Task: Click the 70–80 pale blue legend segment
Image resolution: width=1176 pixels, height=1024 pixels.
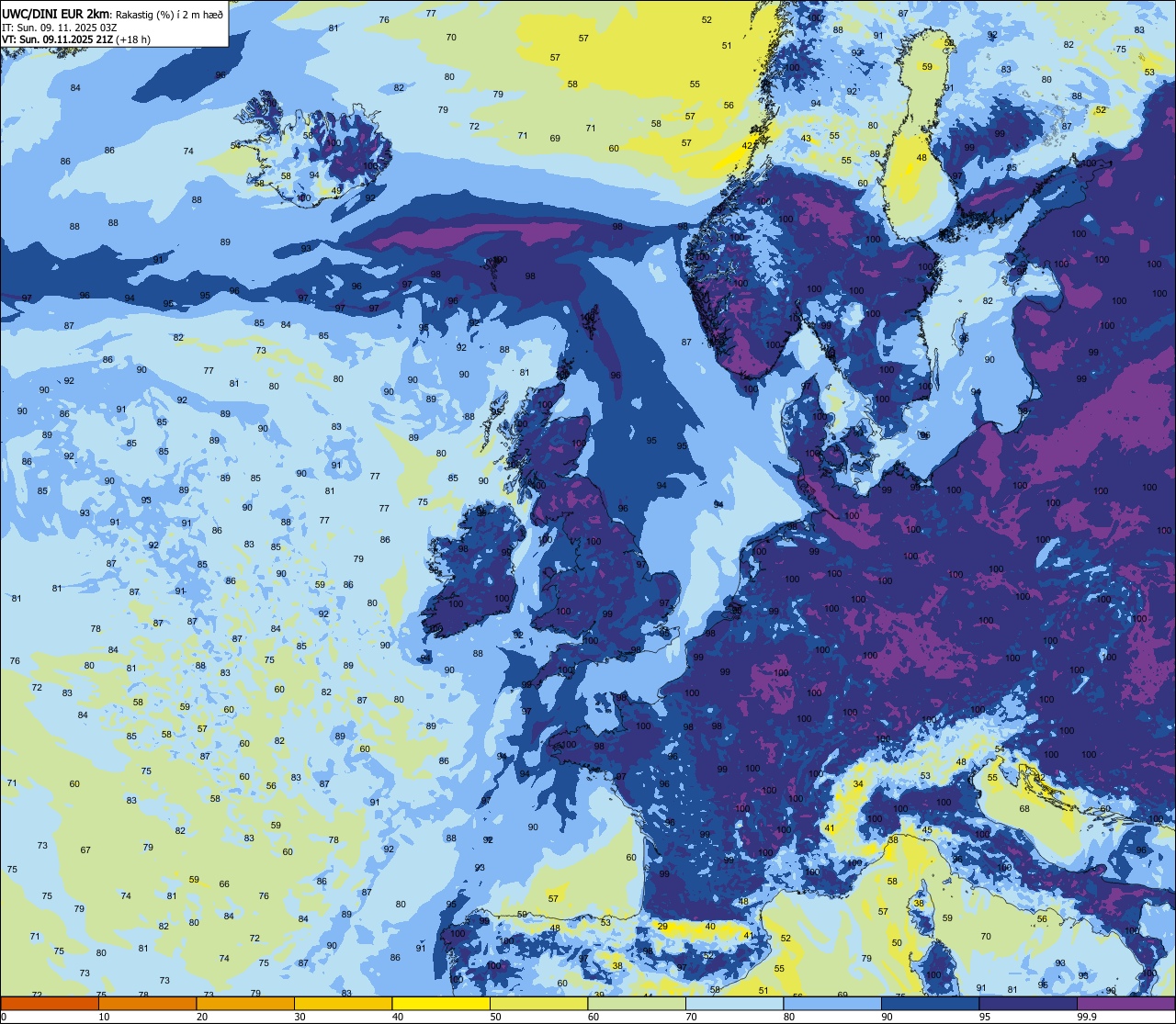Action: coord(735,1003)
